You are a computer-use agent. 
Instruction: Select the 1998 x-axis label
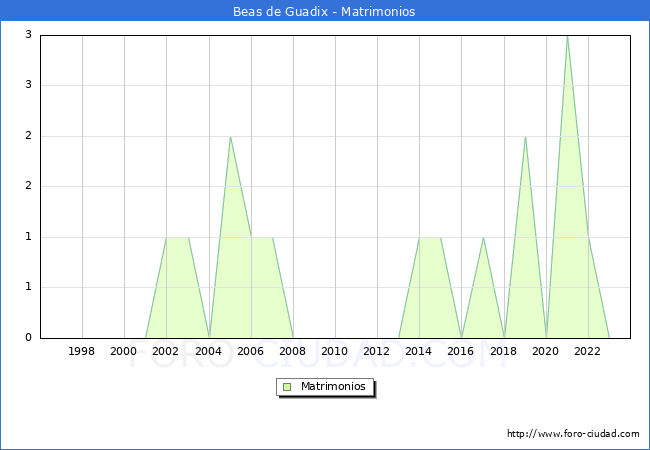pyautogui.click(x=82, y=351)
